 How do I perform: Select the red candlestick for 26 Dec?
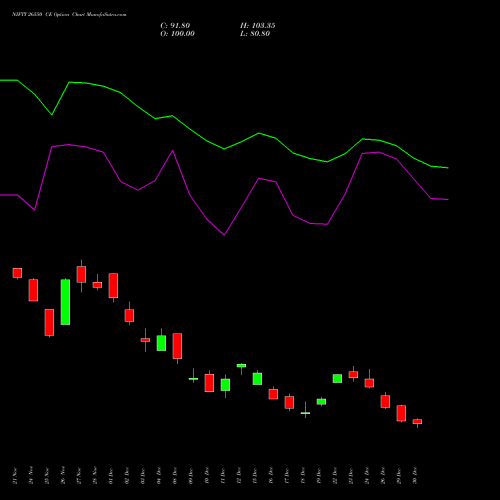385,401
